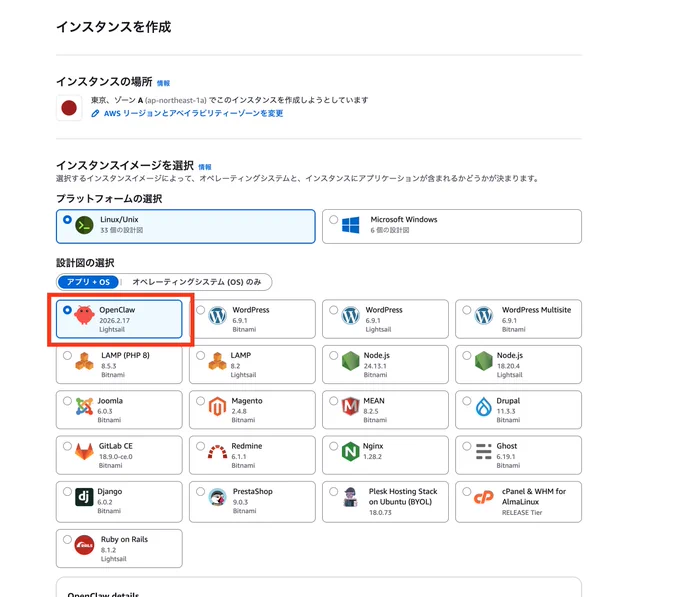The image size is (680, 597).
Task: Click the Node.js 24.13.1 hexagon icon
Action: [350, 361]
